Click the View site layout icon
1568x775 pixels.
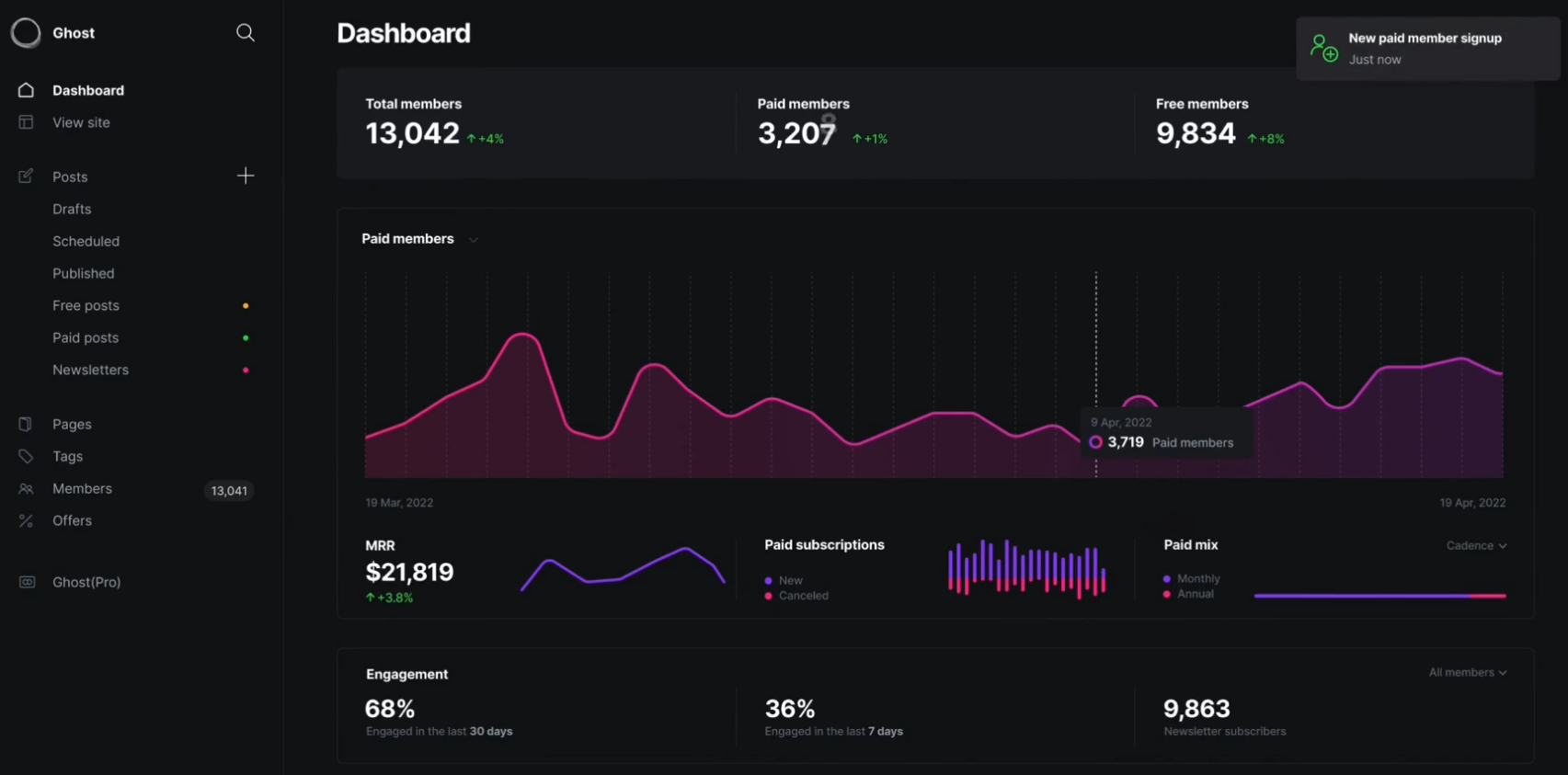click(x=26, y=122)
